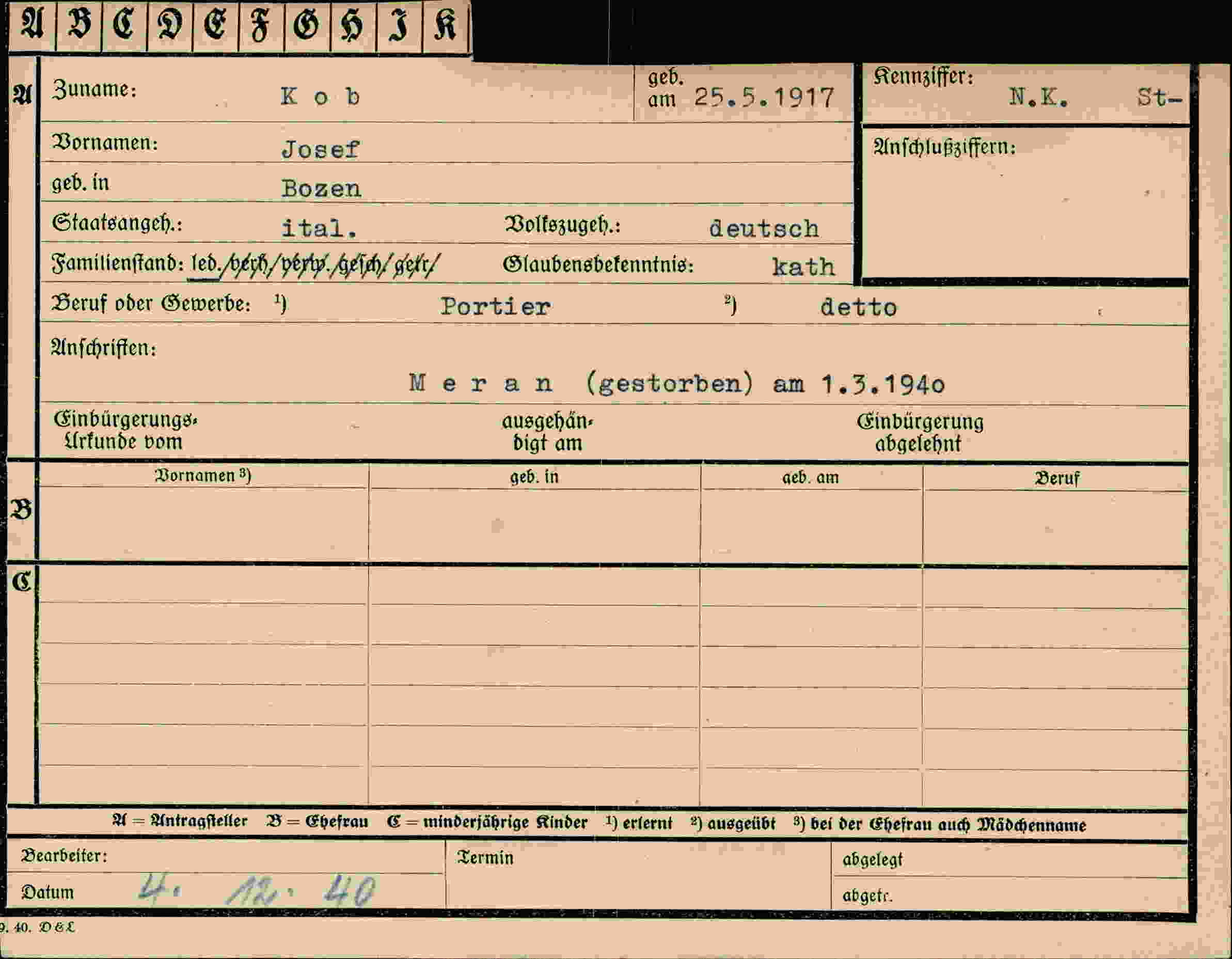Click the footnote '1) erlernt'
This screenshot has height=959, width=1232.
pos(639,824)
